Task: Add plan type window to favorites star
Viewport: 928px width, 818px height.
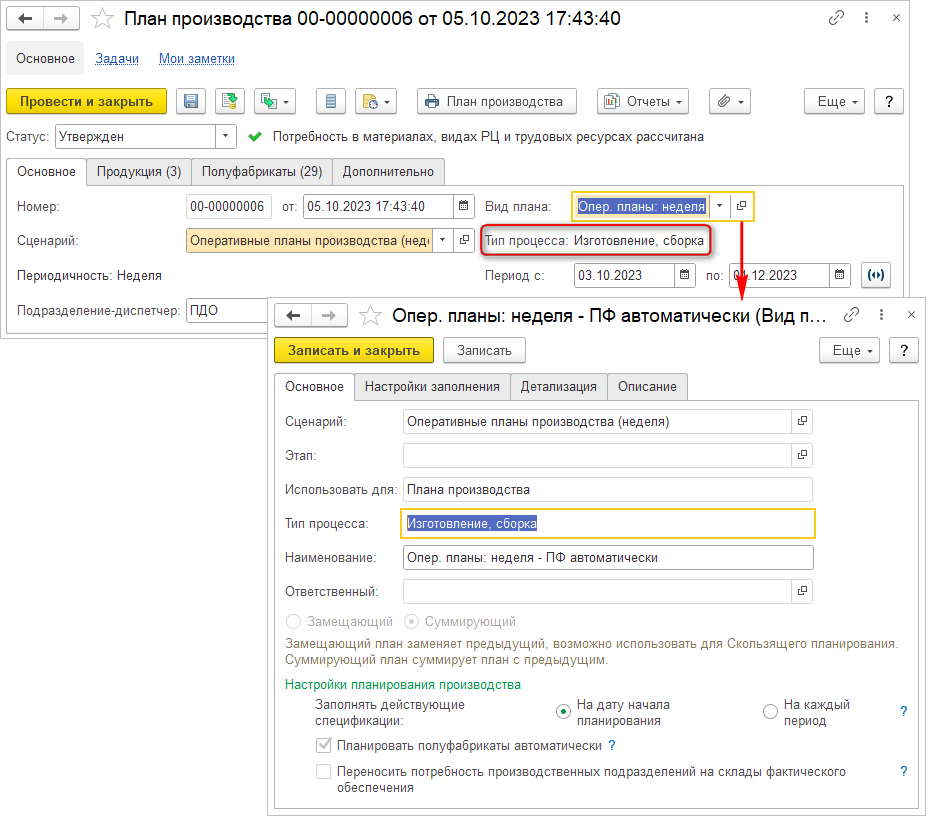Action: (x=371, y=316)
